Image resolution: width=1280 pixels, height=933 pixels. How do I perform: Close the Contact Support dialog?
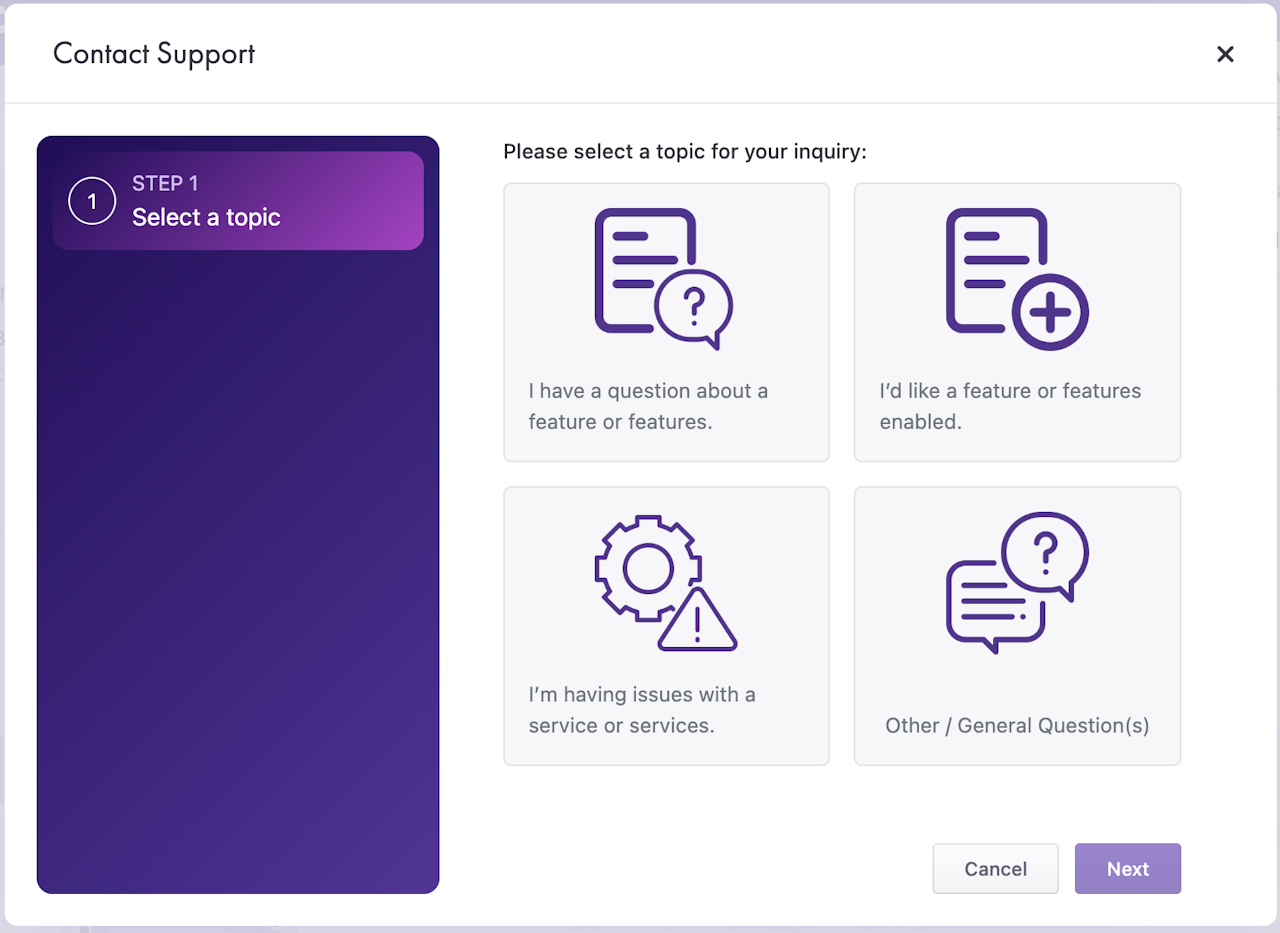1225,54
